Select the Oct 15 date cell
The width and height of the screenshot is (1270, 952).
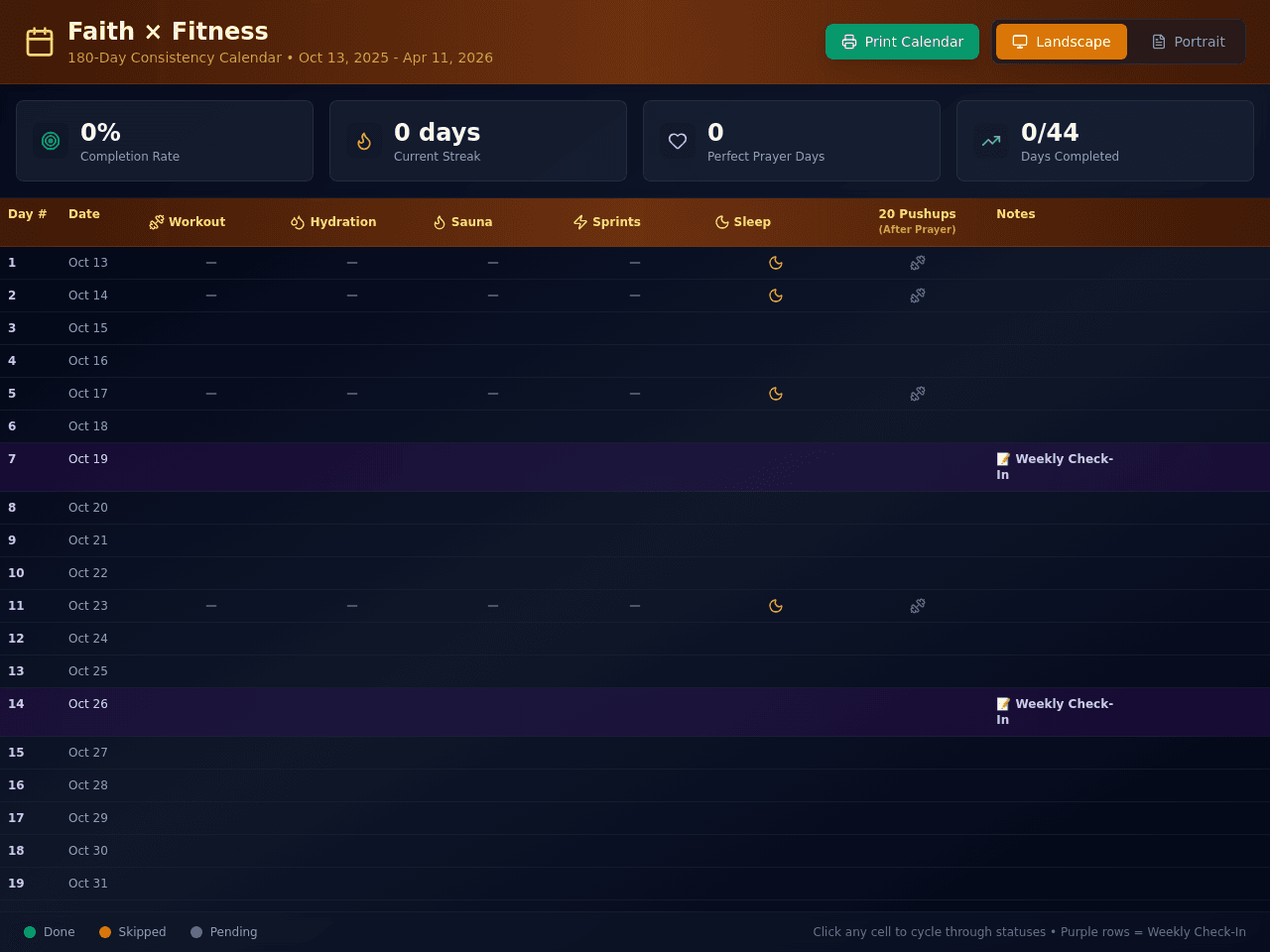tap(88, 328)
